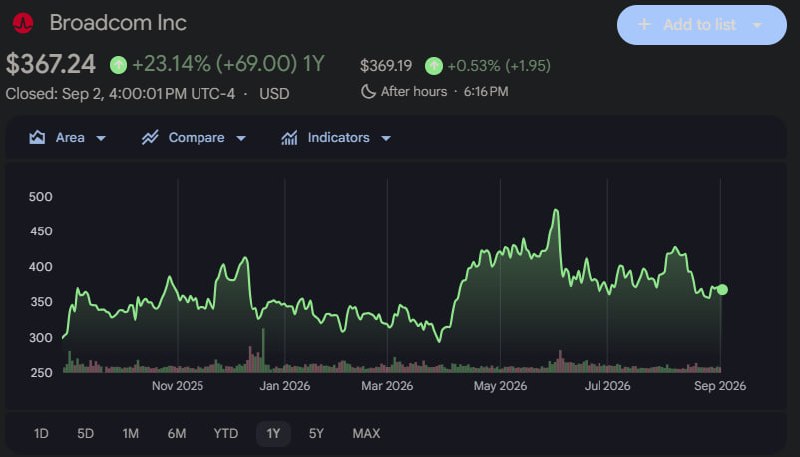Click the 350 y-axis value
Image resolution: width=800 pixels, height=457 pixels.
(x=41, y=302)
